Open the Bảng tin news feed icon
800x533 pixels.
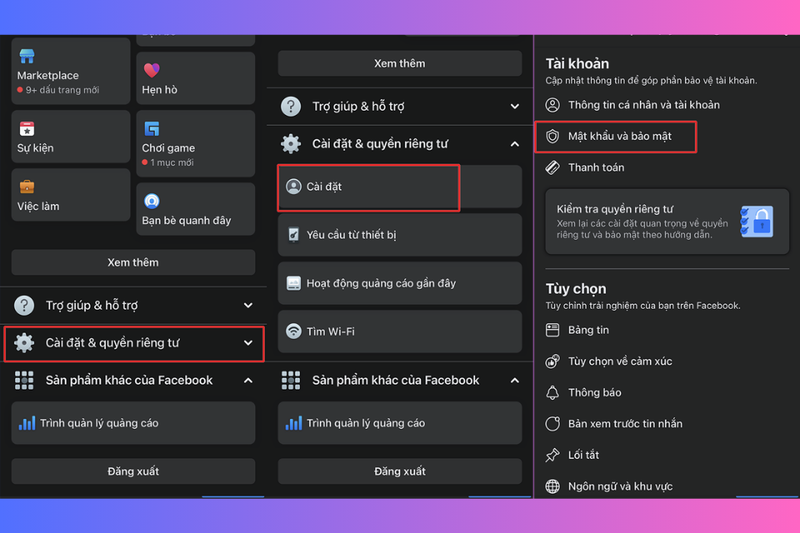[553, 330]
